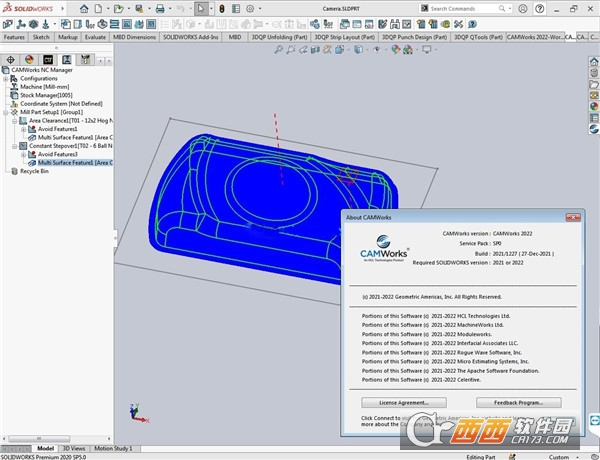The height and width of the screenshot is (460, 600).
Task: Click the Print icon
Action: coord(160,8)
